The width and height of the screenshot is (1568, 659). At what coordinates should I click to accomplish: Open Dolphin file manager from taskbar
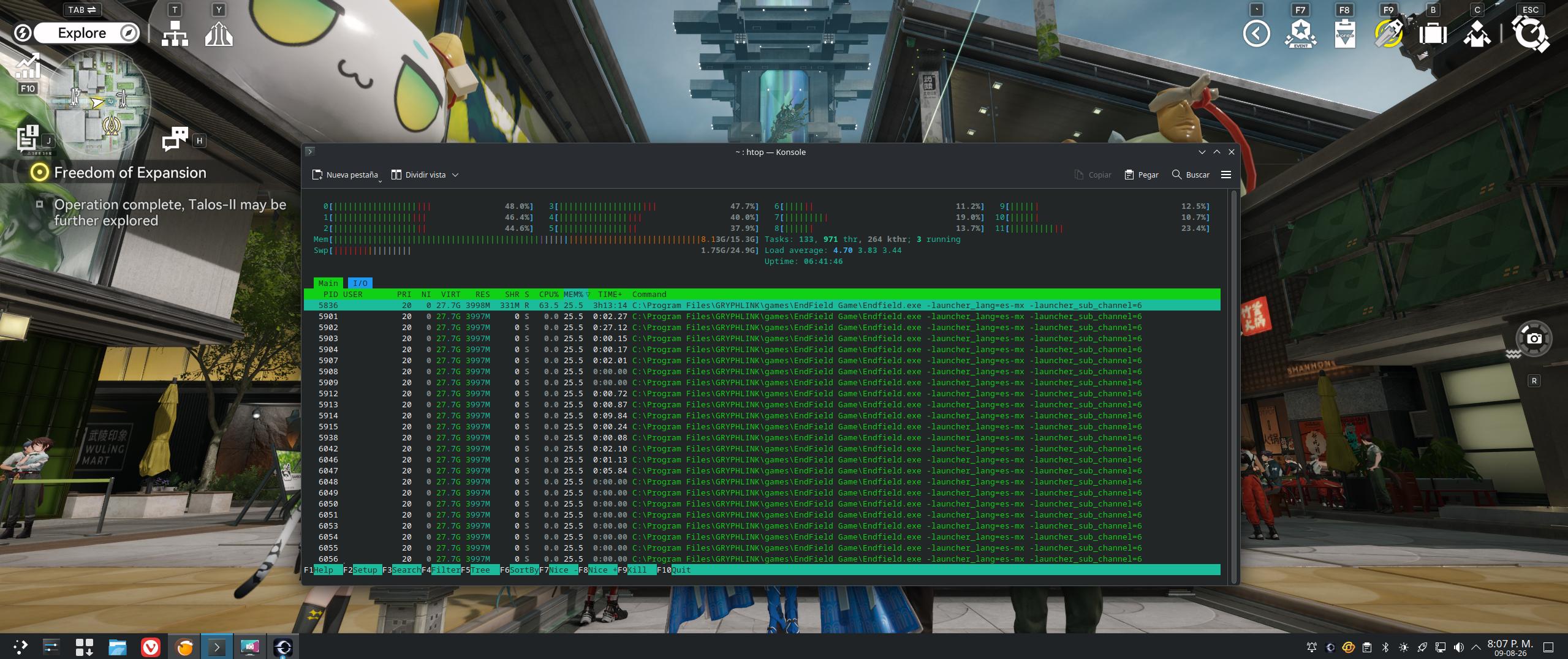[x=117, y=647]
